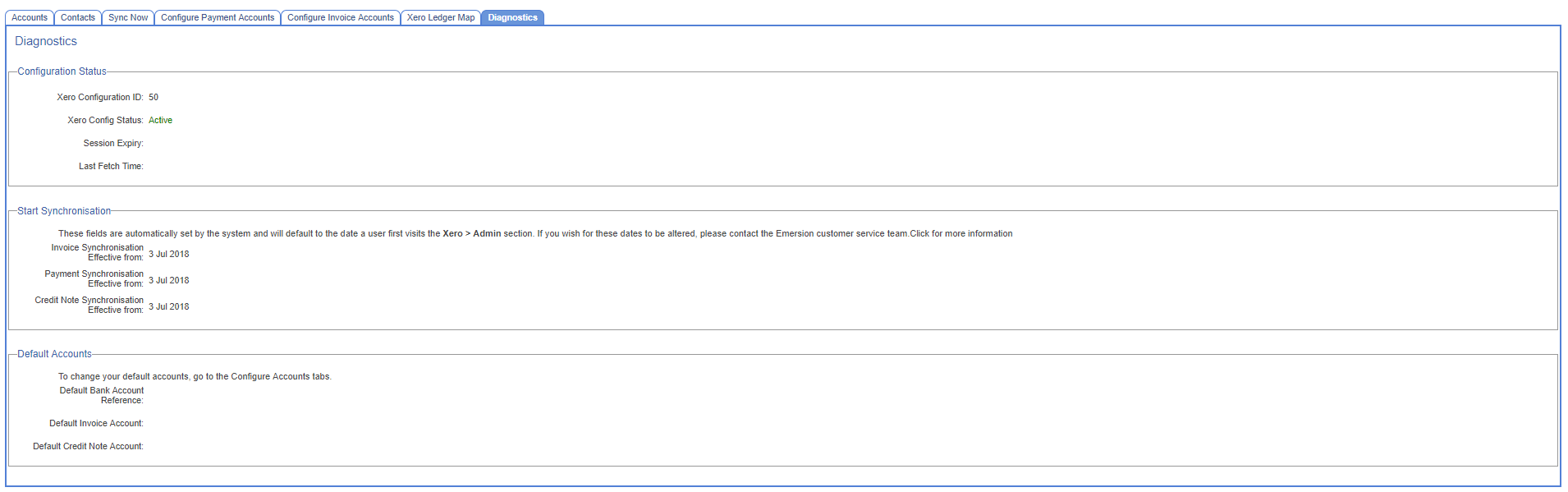
Task: Open Configure Payment Accounts tab
Action: [218, 17]
